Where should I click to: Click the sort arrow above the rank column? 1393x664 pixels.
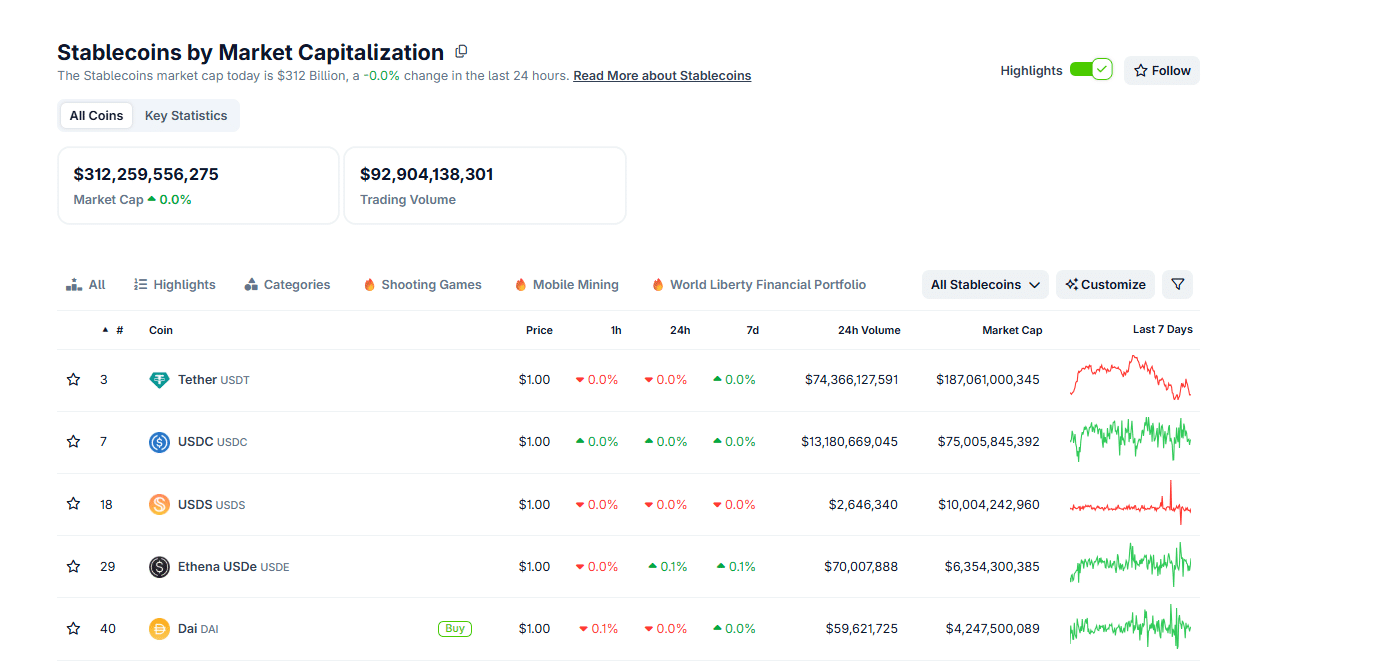click(105, 330)
